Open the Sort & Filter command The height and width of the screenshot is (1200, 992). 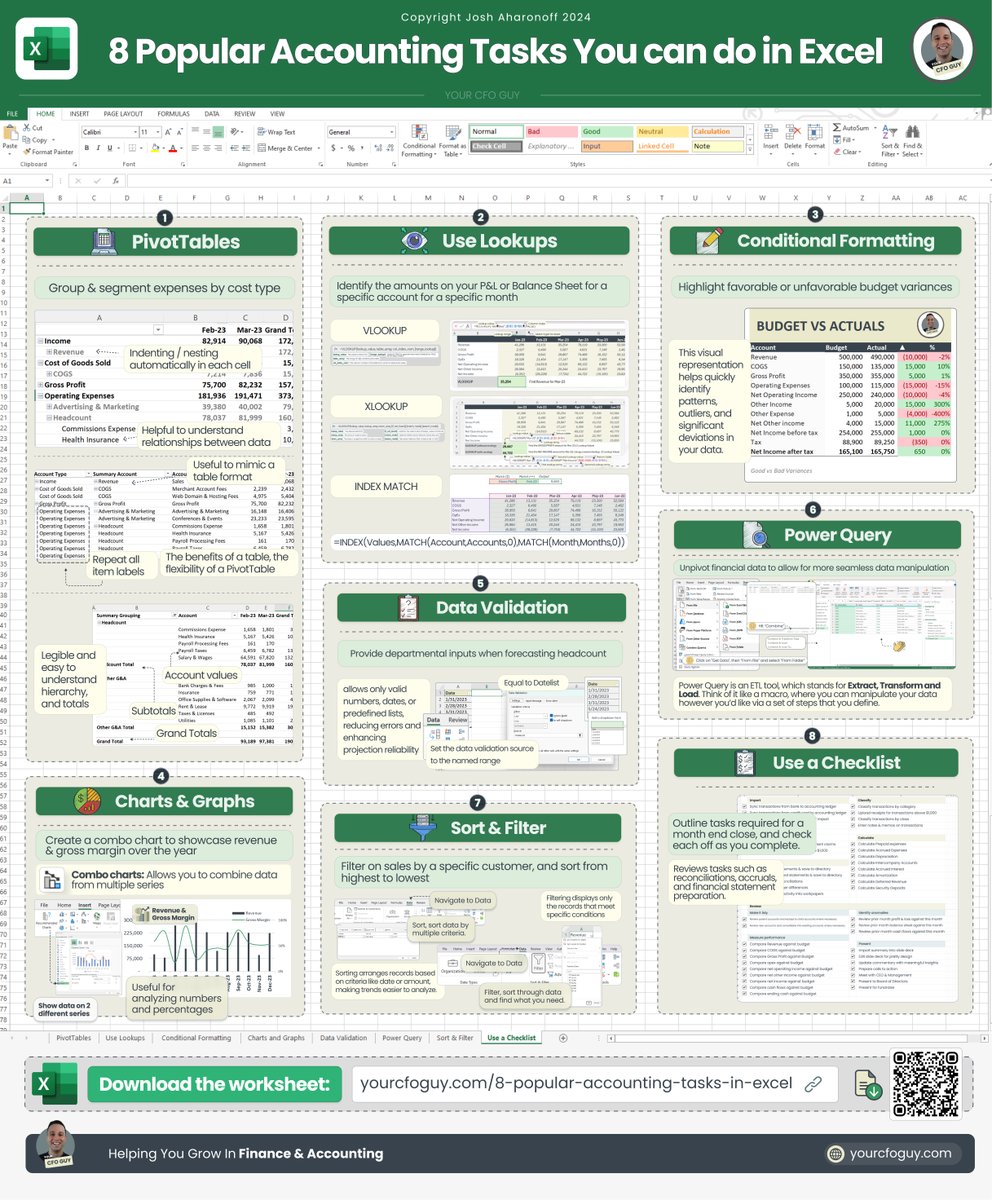pyautogui.click(x=889, y=140)
